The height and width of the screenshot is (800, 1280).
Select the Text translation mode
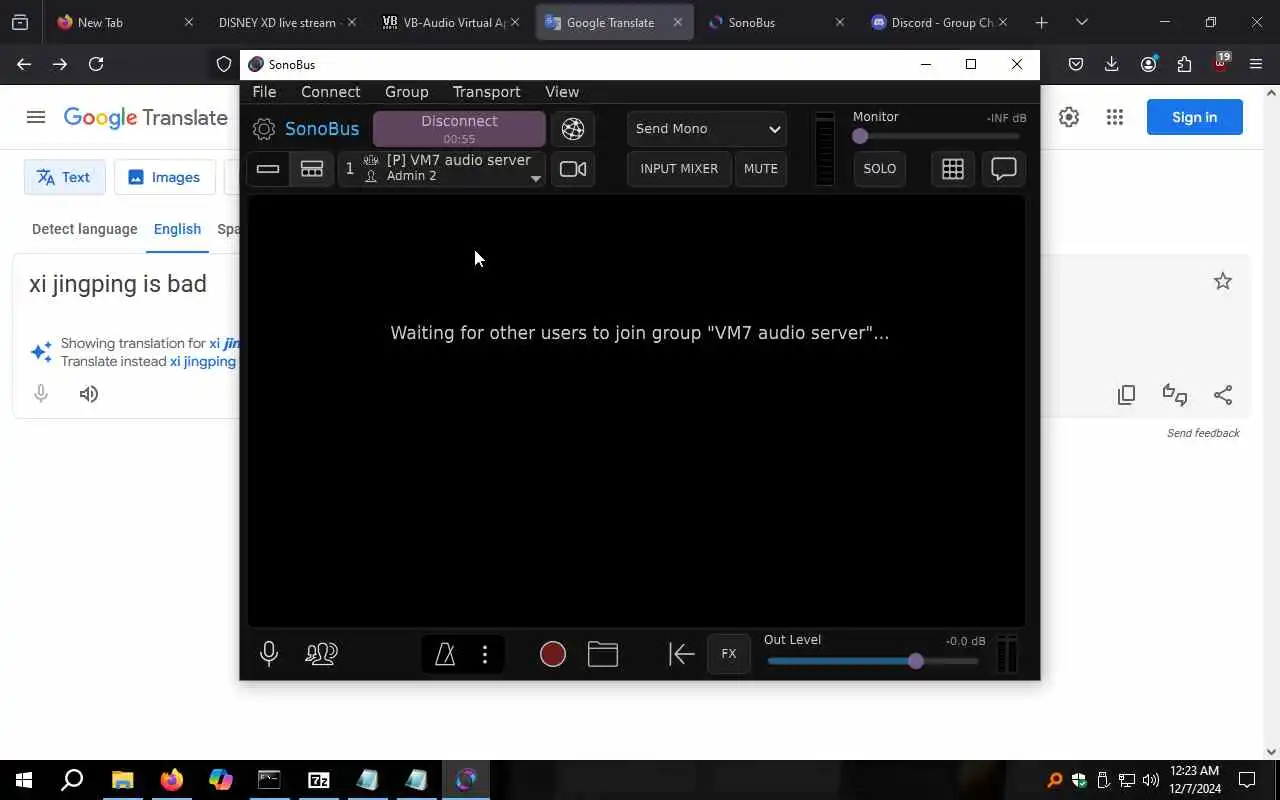coord(64,177)
